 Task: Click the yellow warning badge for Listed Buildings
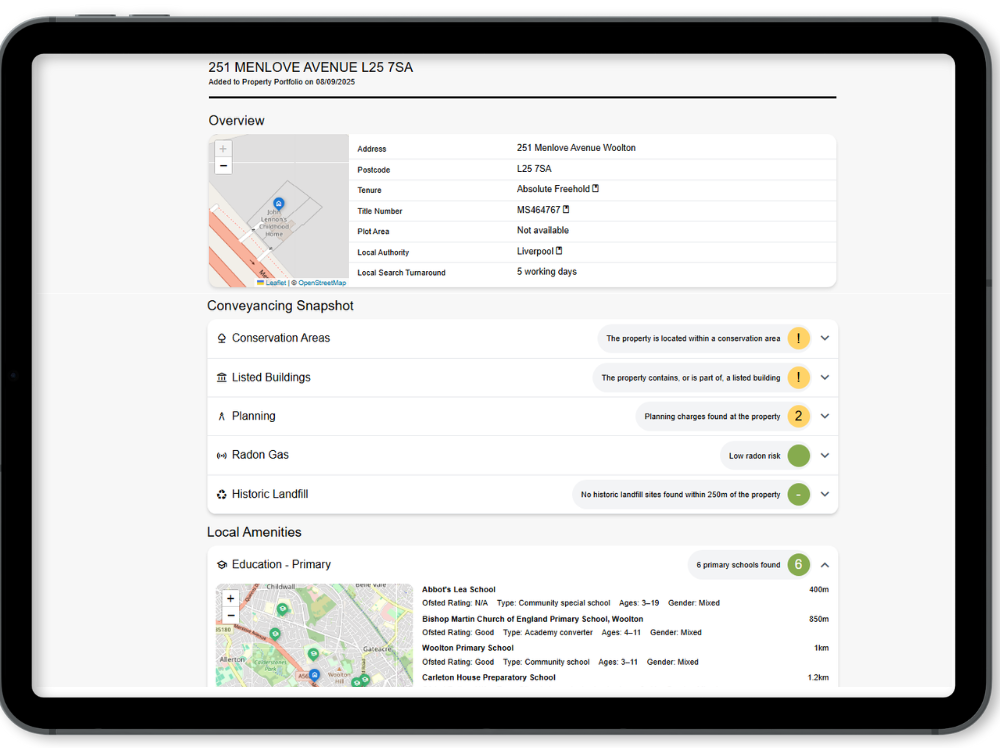click(x=798, y=378)
